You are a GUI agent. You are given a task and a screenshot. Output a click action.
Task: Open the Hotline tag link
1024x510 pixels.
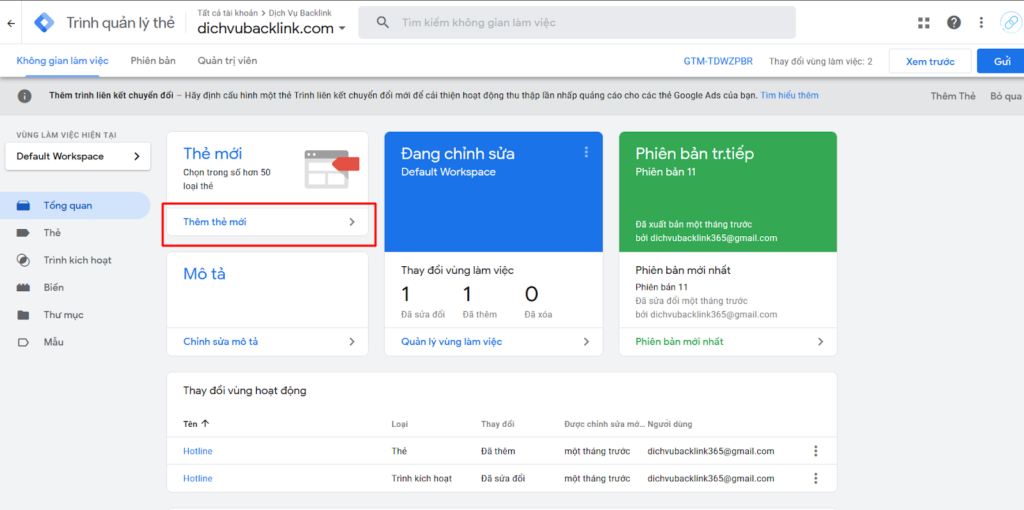[x=198, y=451]
